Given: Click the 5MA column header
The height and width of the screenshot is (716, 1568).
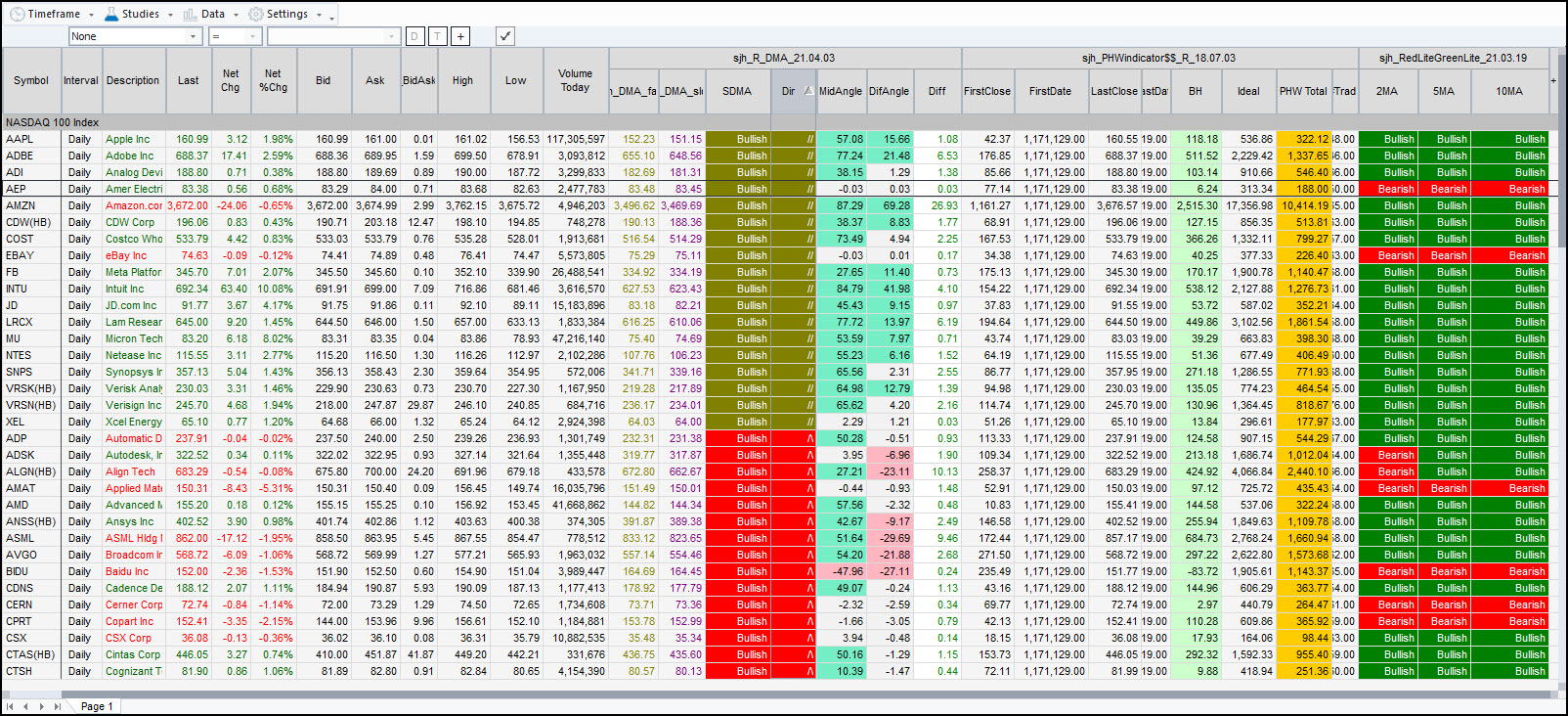Looking at the screenshot, I should [x=1444, y=91].
